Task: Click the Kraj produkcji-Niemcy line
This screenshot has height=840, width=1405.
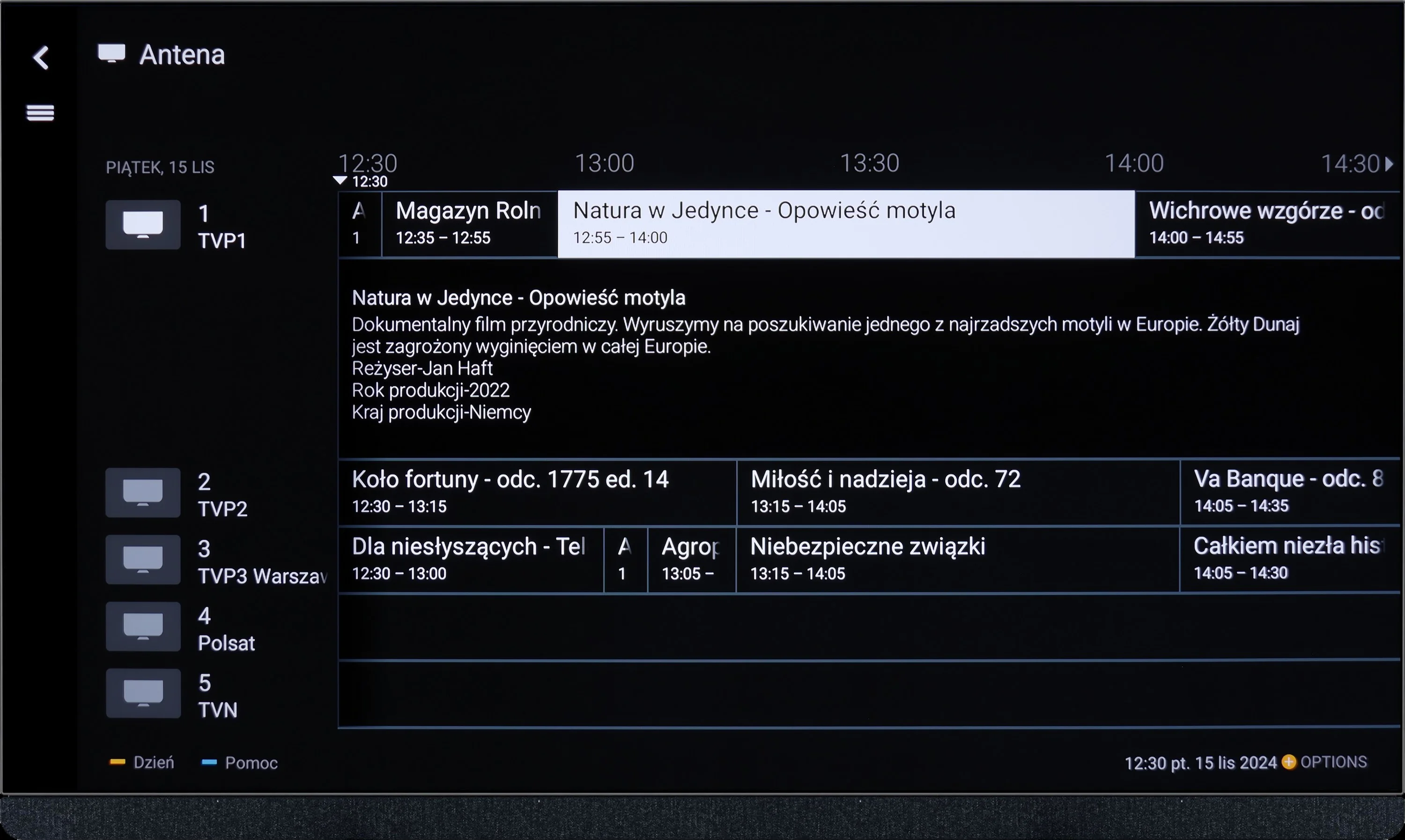Action: (442, 412)
